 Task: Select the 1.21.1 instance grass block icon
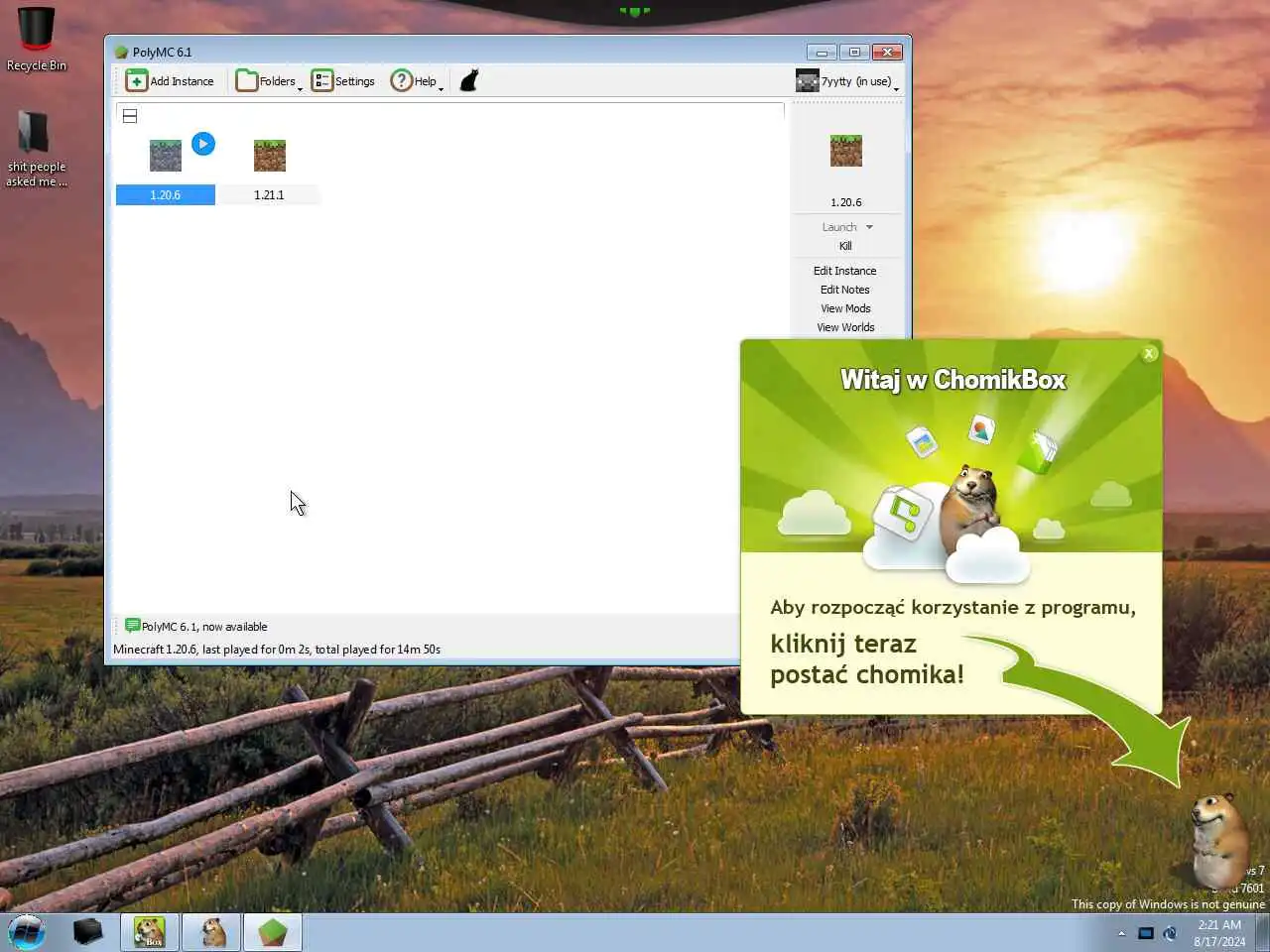pos(269,156)
